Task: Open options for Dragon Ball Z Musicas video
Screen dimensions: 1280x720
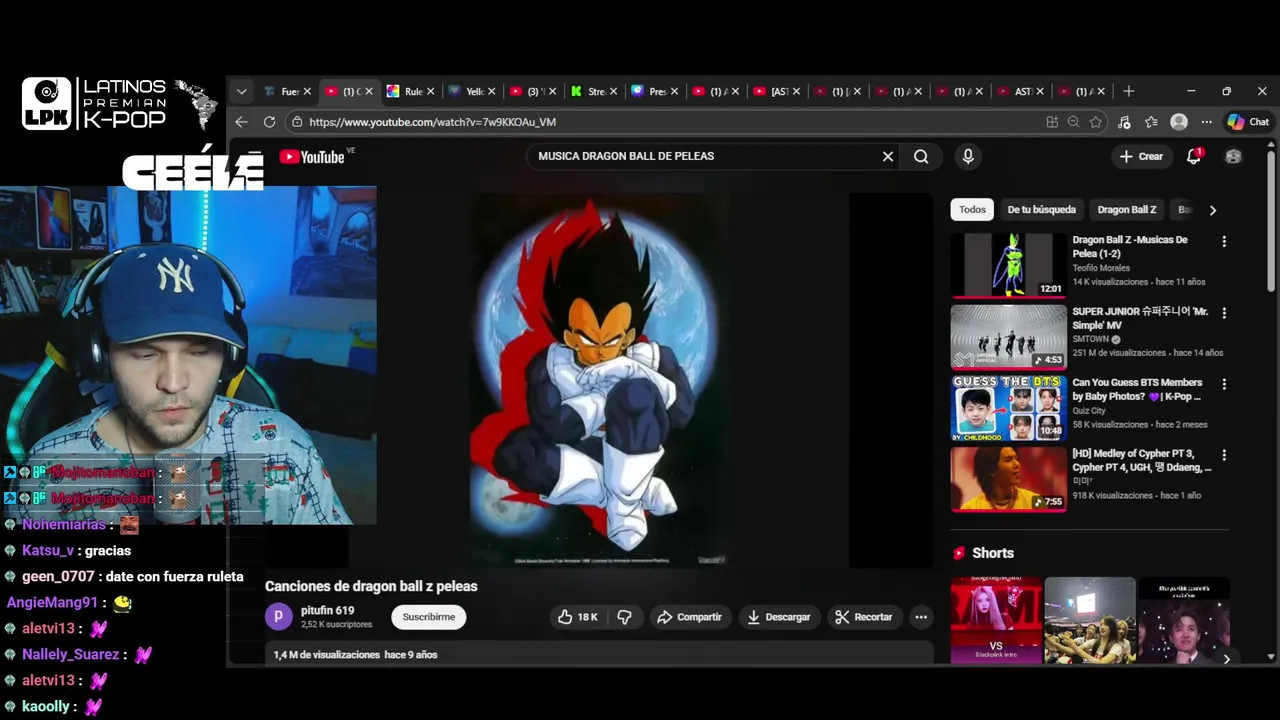Action: (x=1223, y=242)
